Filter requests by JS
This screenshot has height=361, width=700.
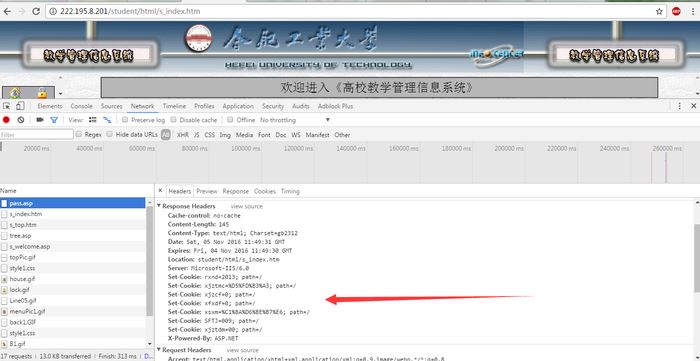[196, 135]
